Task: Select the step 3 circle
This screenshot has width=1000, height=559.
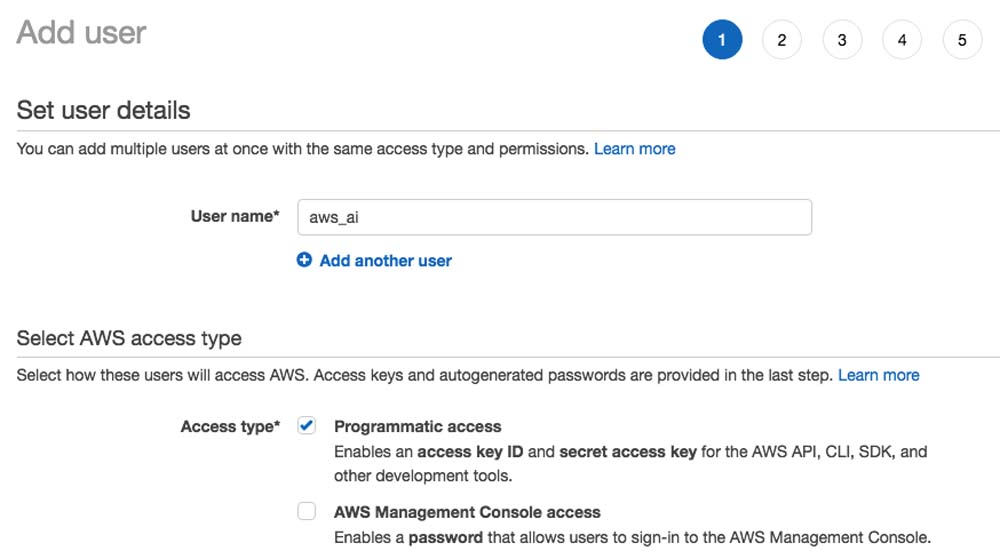Action: point(842,40)
